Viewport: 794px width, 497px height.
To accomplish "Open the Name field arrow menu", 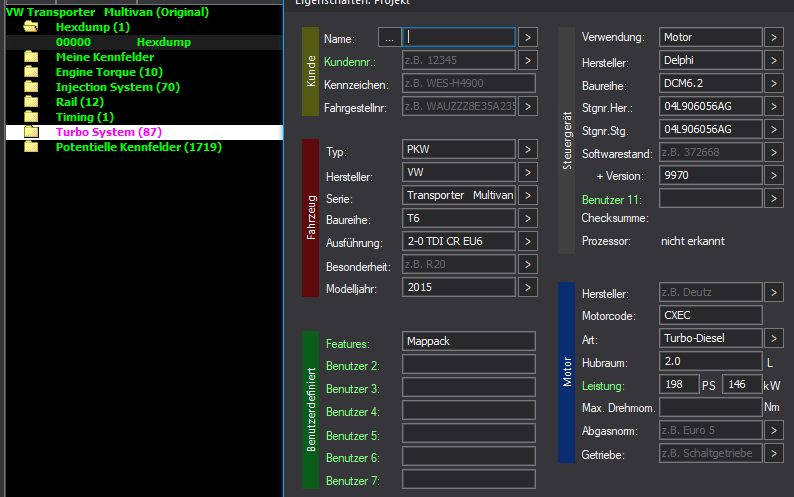I will pos(528,37).
